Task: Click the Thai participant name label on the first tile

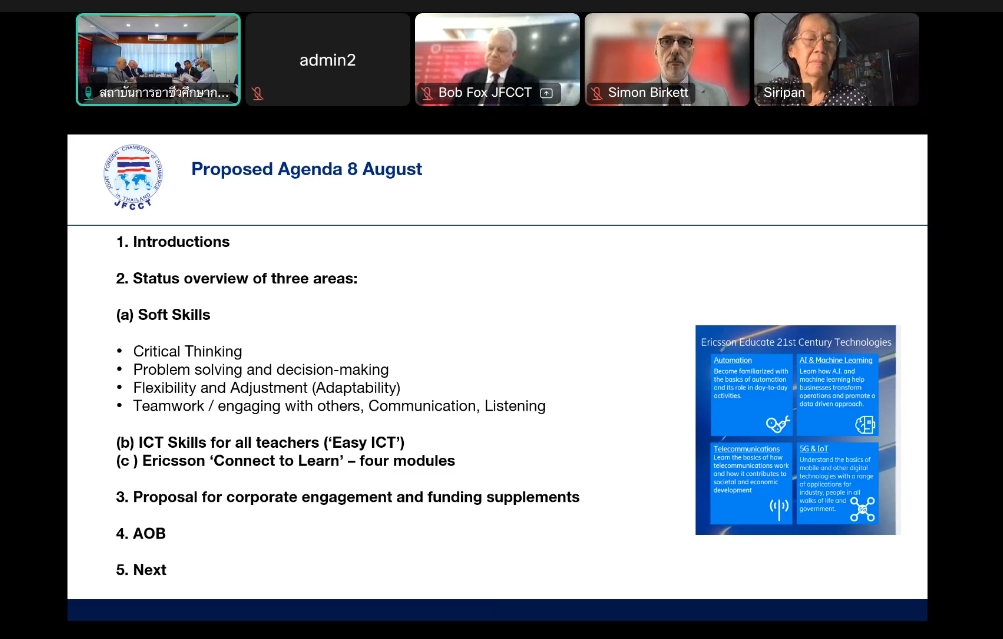Action: tap(164, 93)
